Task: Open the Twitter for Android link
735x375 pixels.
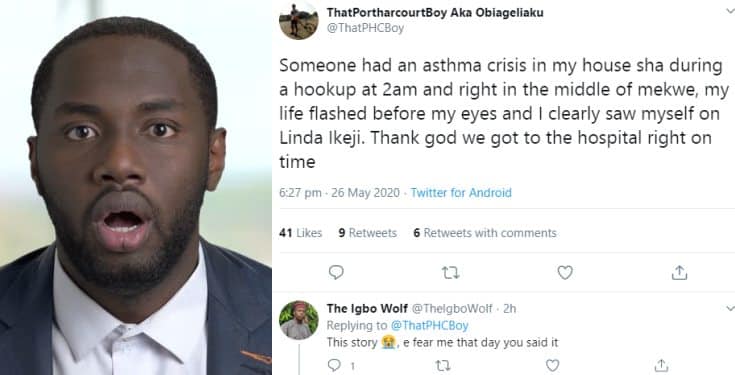Action: click(x=461, y=193)
